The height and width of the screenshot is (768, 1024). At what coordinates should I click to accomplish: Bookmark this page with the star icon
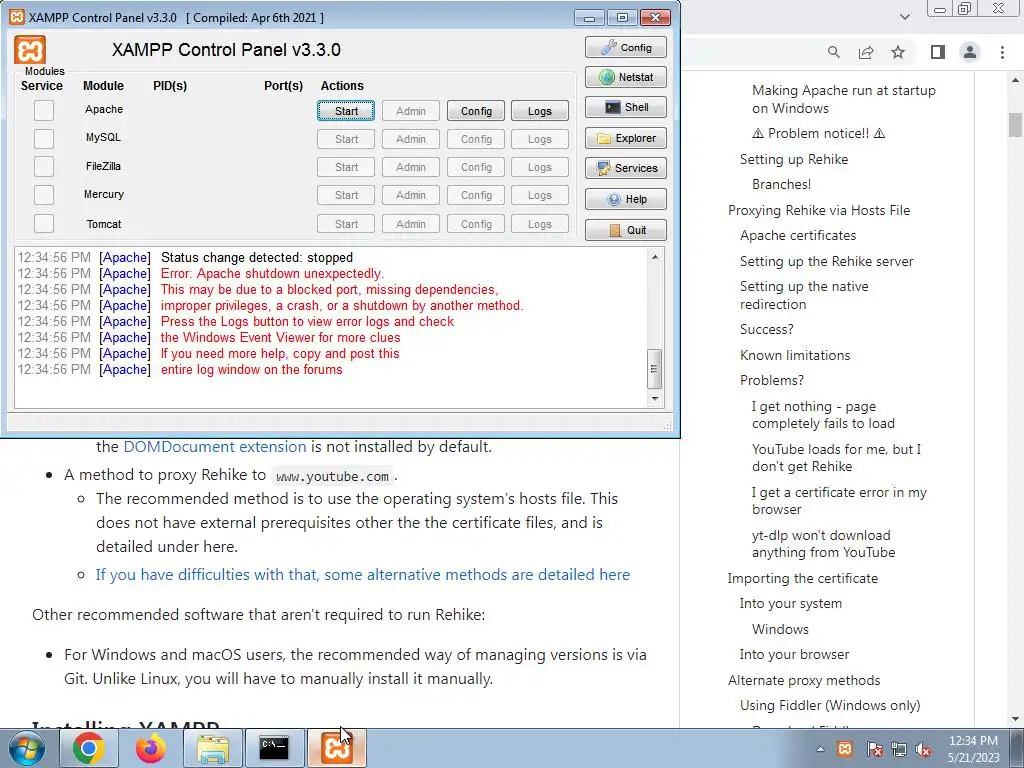click(x=898, y=52)
